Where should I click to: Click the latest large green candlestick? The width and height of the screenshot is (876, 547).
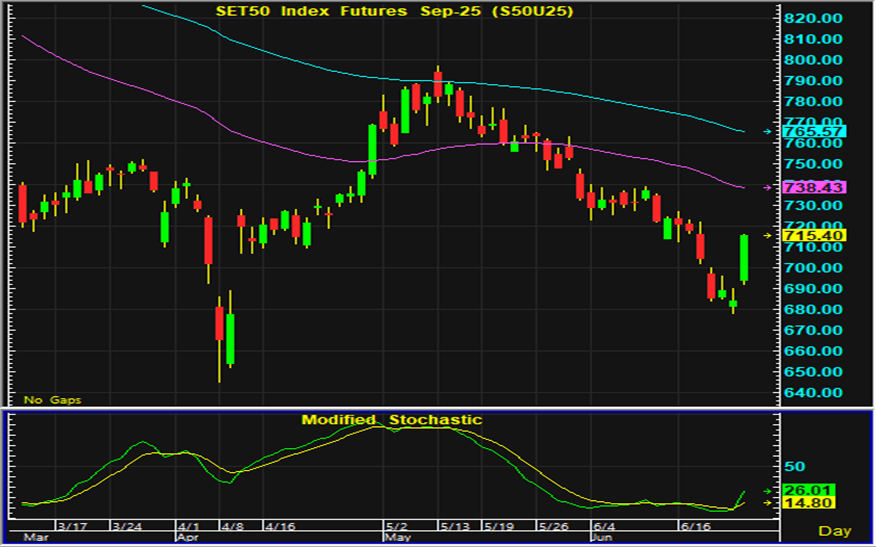tap(744, 258)
